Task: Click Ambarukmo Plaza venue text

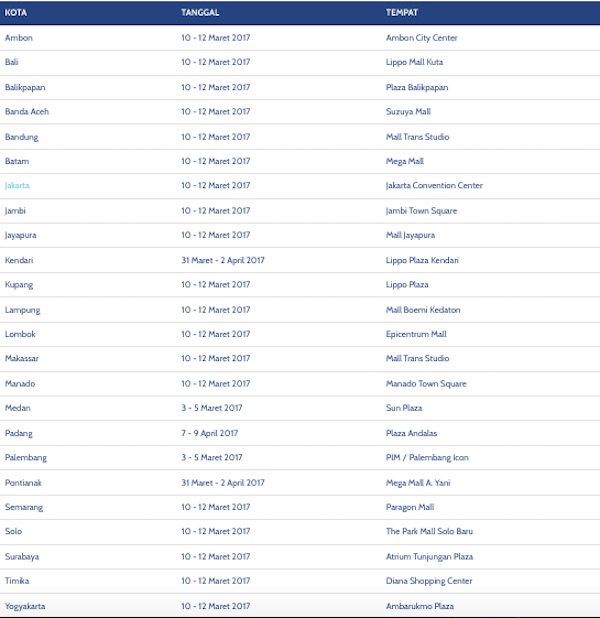Action: click(x=419, y=606)
